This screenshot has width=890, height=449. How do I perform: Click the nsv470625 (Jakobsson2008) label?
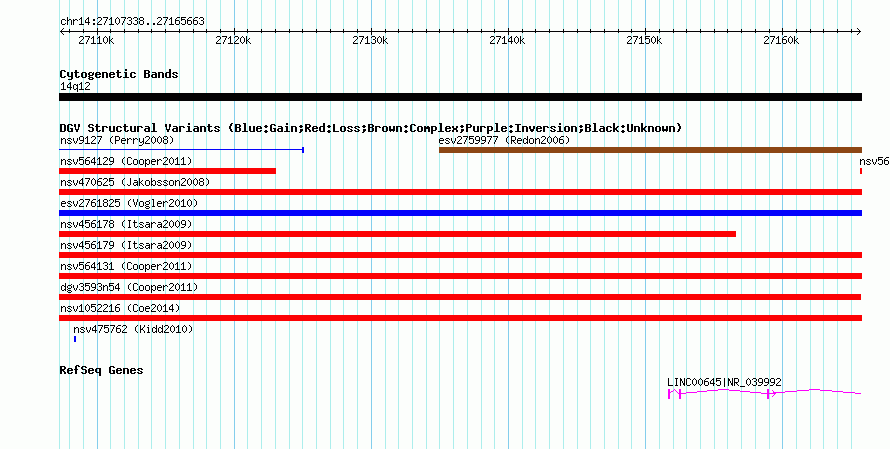(x=135, y=182)
